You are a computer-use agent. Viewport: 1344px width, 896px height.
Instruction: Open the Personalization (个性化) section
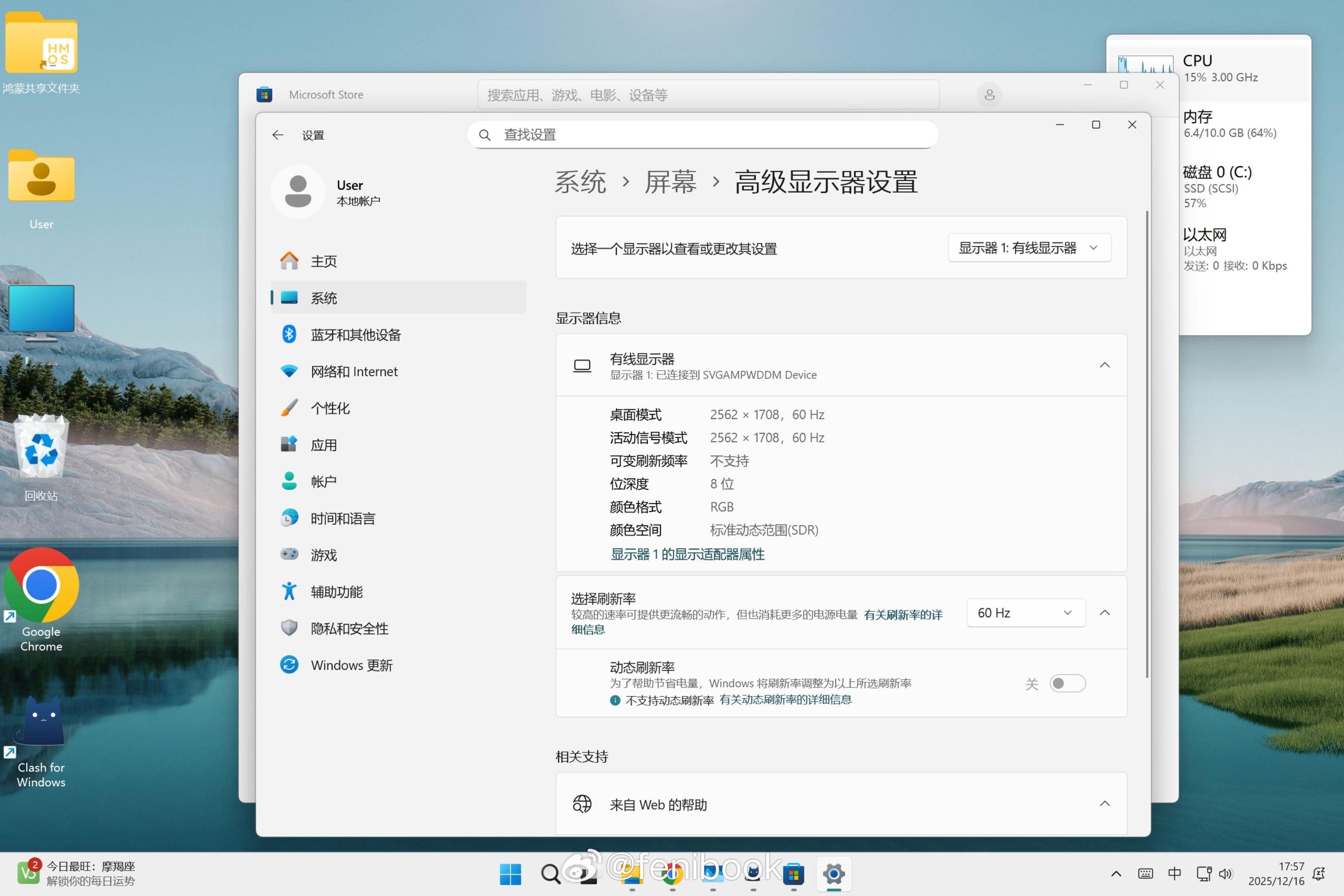coord(330,408)
